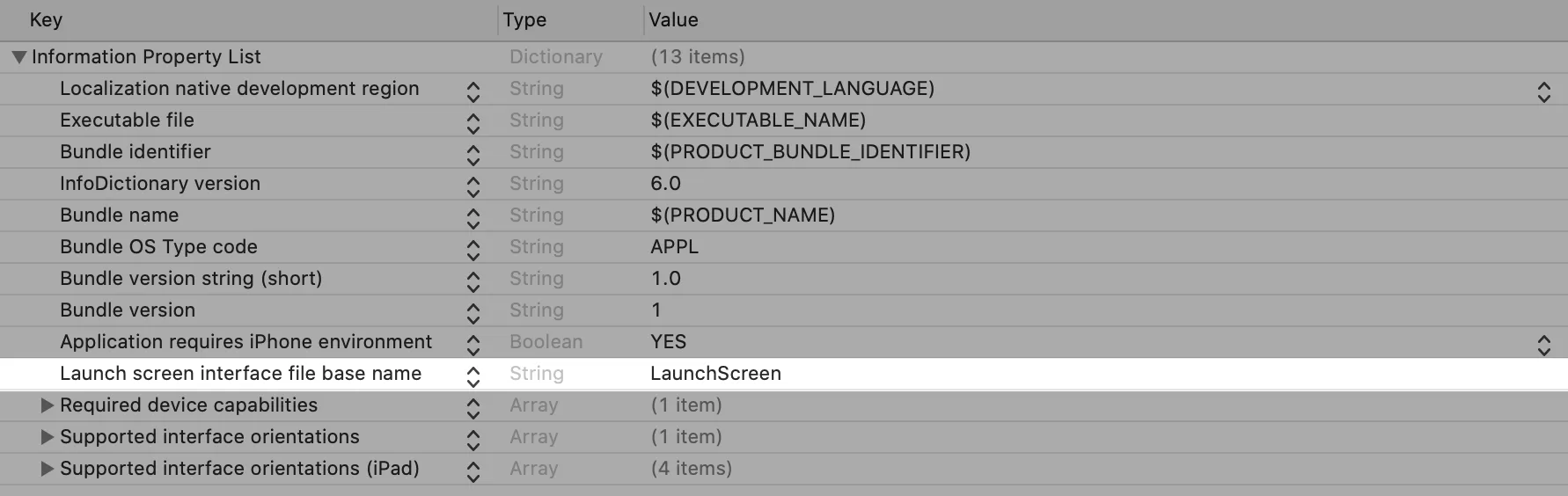This screenshot has height=496, width=1568.
Task: Open the key stepper for Bundle identifier
Action: coord(473,153)
